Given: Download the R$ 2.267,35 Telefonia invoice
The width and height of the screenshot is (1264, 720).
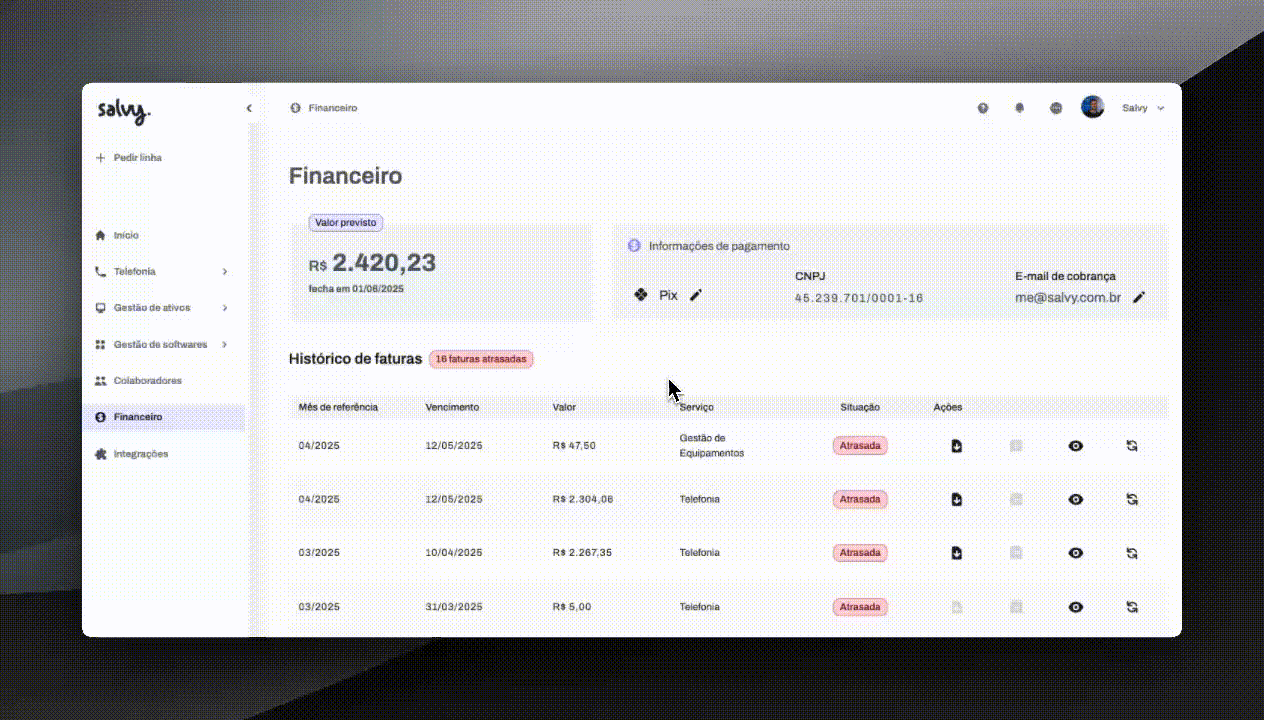Looking at the screenshot, I should click(956, 553).
